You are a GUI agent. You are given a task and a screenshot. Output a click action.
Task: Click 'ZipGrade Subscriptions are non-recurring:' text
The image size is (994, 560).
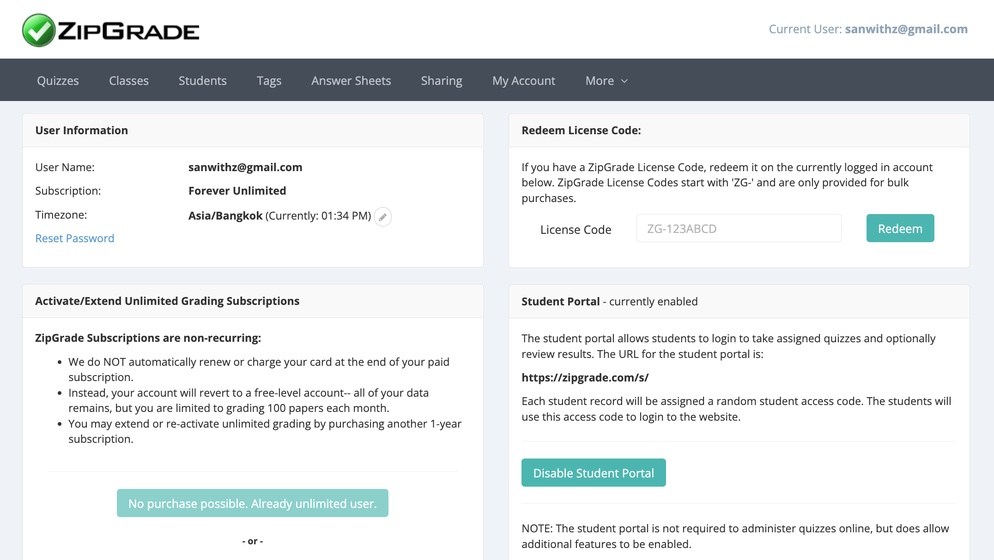148,338
